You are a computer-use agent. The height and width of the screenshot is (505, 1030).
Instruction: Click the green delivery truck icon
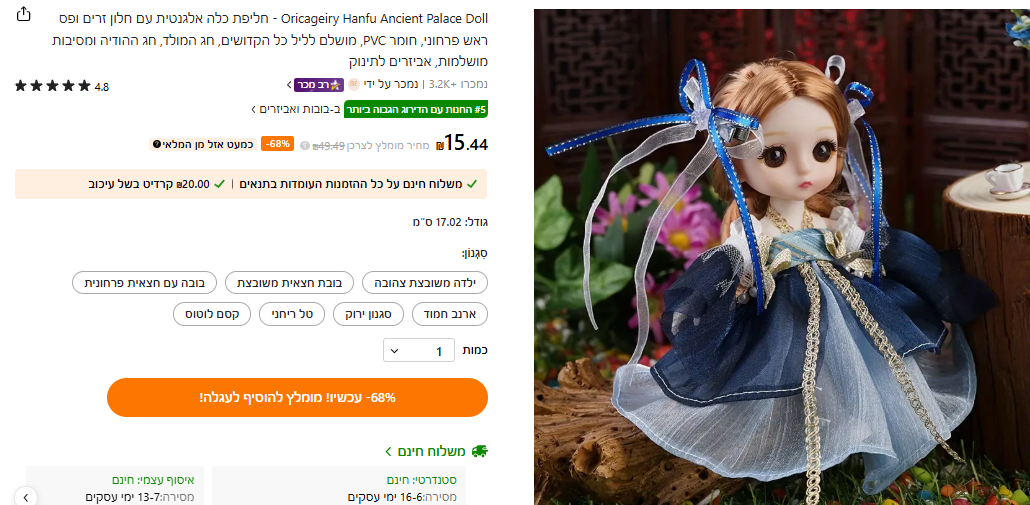coord(480,451)
